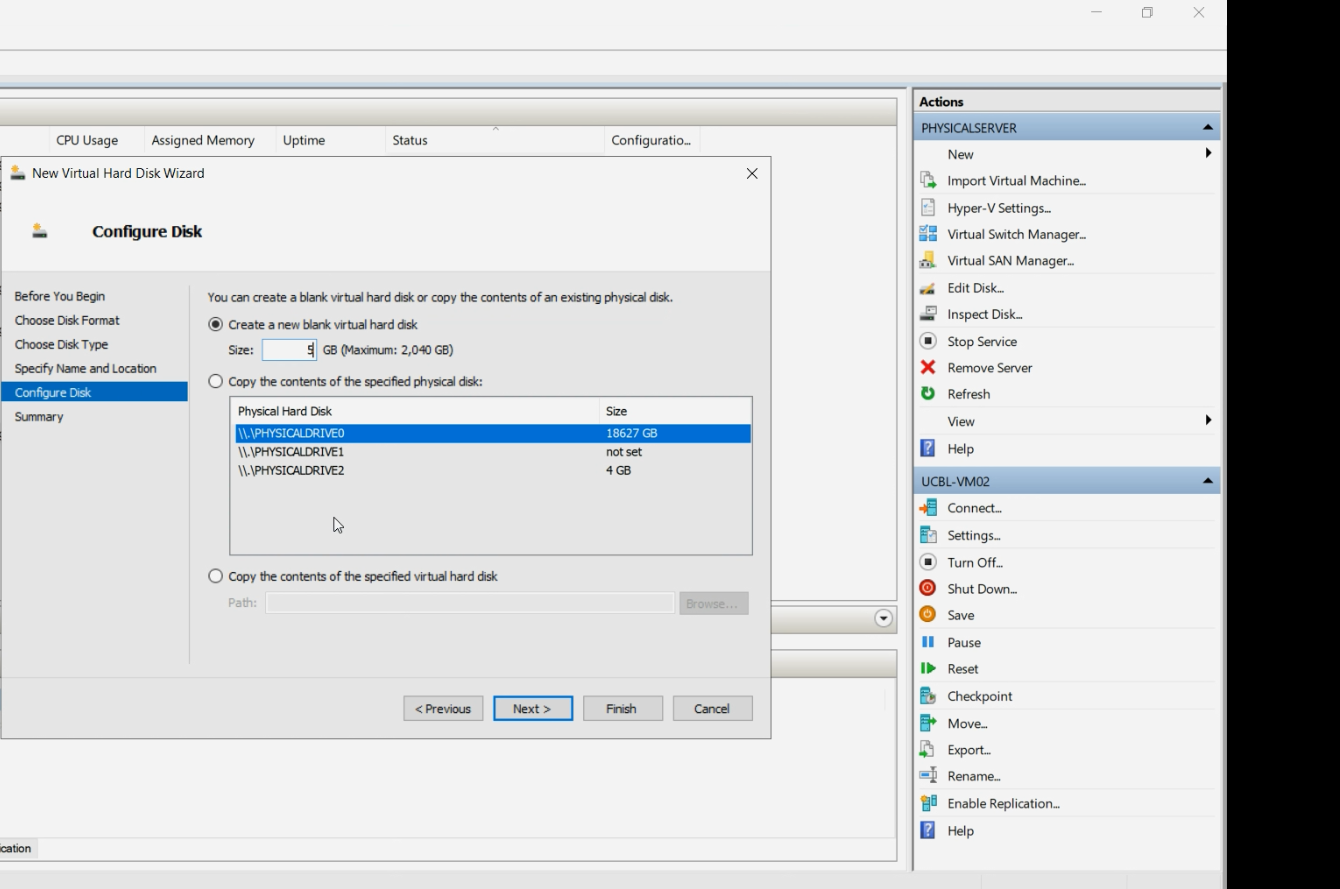Collapse the PHYSICALSERVER actions section
1340x889 pixels.
pyautogui.click(x=1207, y=128)
